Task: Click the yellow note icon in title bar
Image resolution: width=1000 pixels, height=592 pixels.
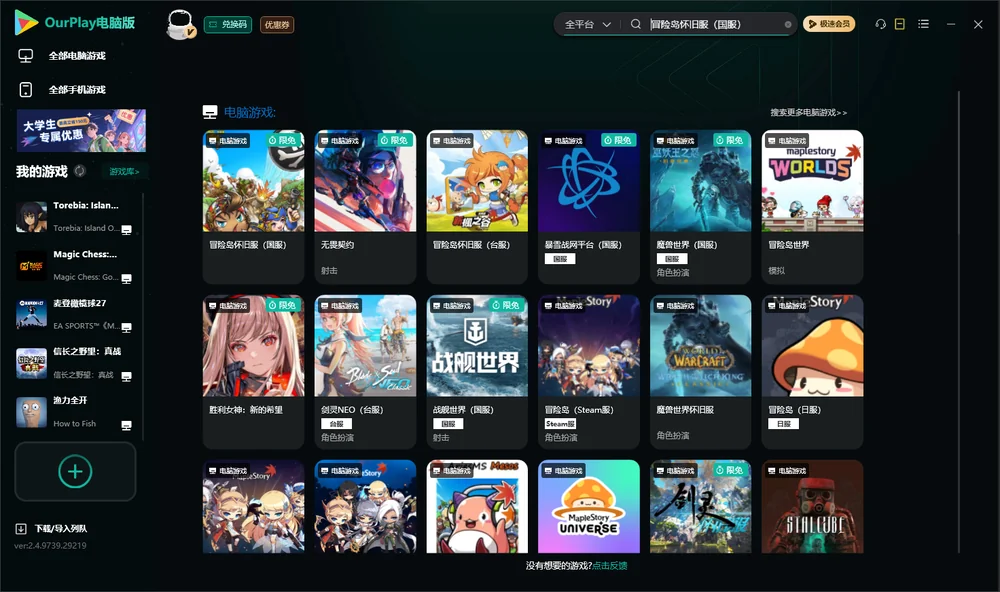Action: (900, 24)
